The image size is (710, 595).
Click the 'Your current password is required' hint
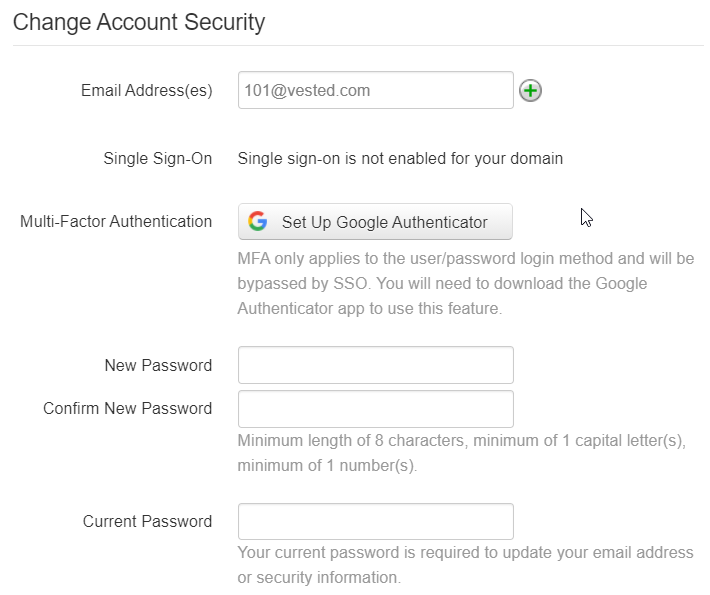465,553
